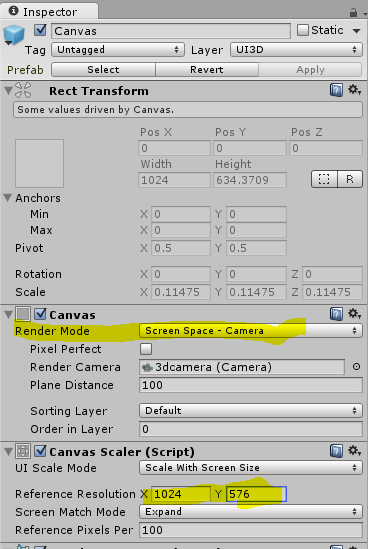Toggle raw edit mode R button

tap(350, 179)
